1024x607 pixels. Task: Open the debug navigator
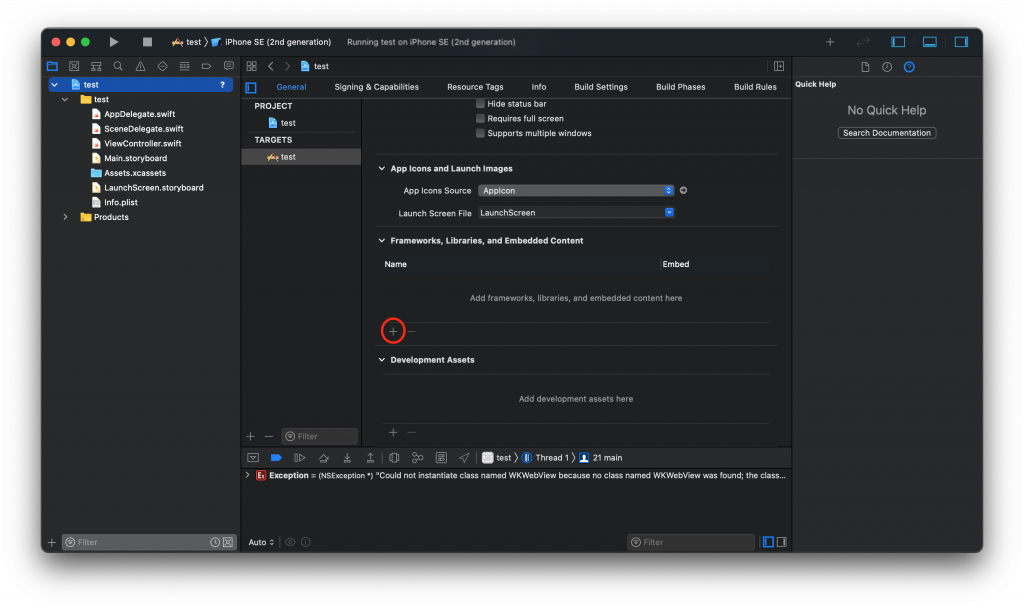pyautogui.click(x=185, y=66)
